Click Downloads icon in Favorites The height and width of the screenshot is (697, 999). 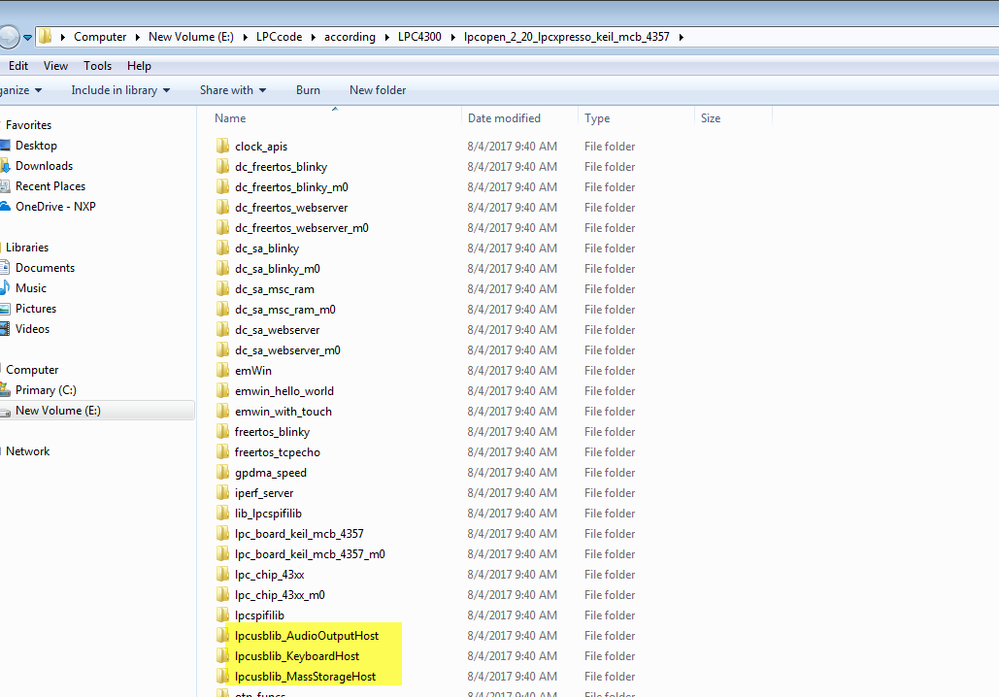[5, 166]
